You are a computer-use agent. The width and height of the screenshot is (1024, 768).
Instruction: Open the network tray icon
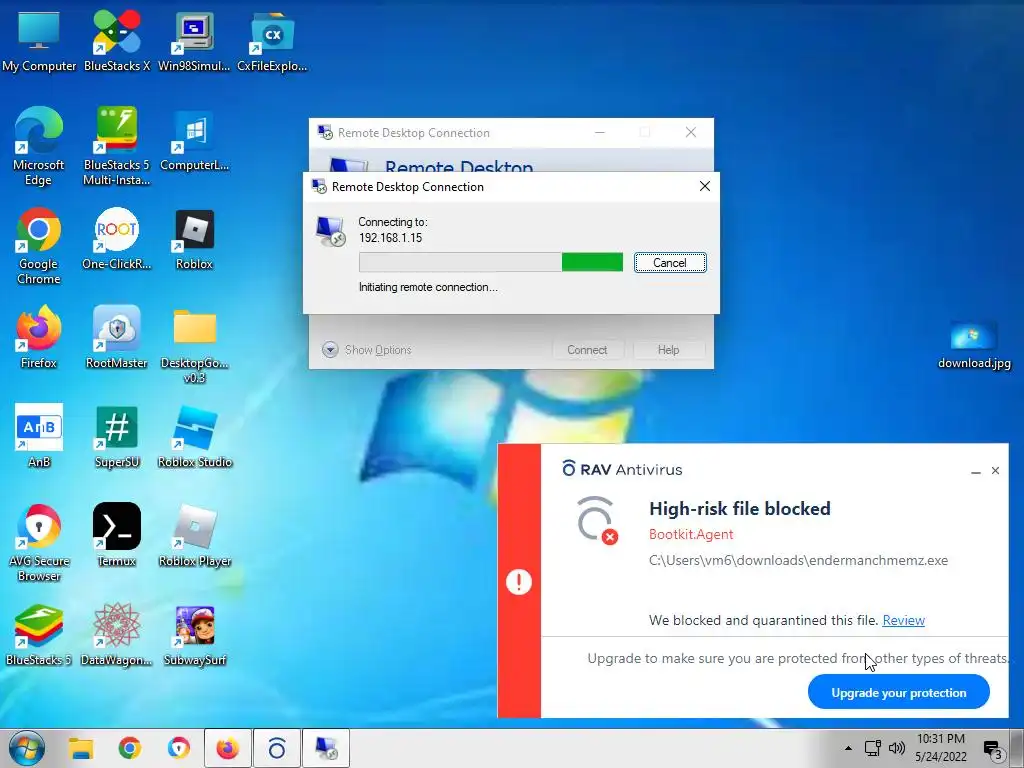point(872,748)
